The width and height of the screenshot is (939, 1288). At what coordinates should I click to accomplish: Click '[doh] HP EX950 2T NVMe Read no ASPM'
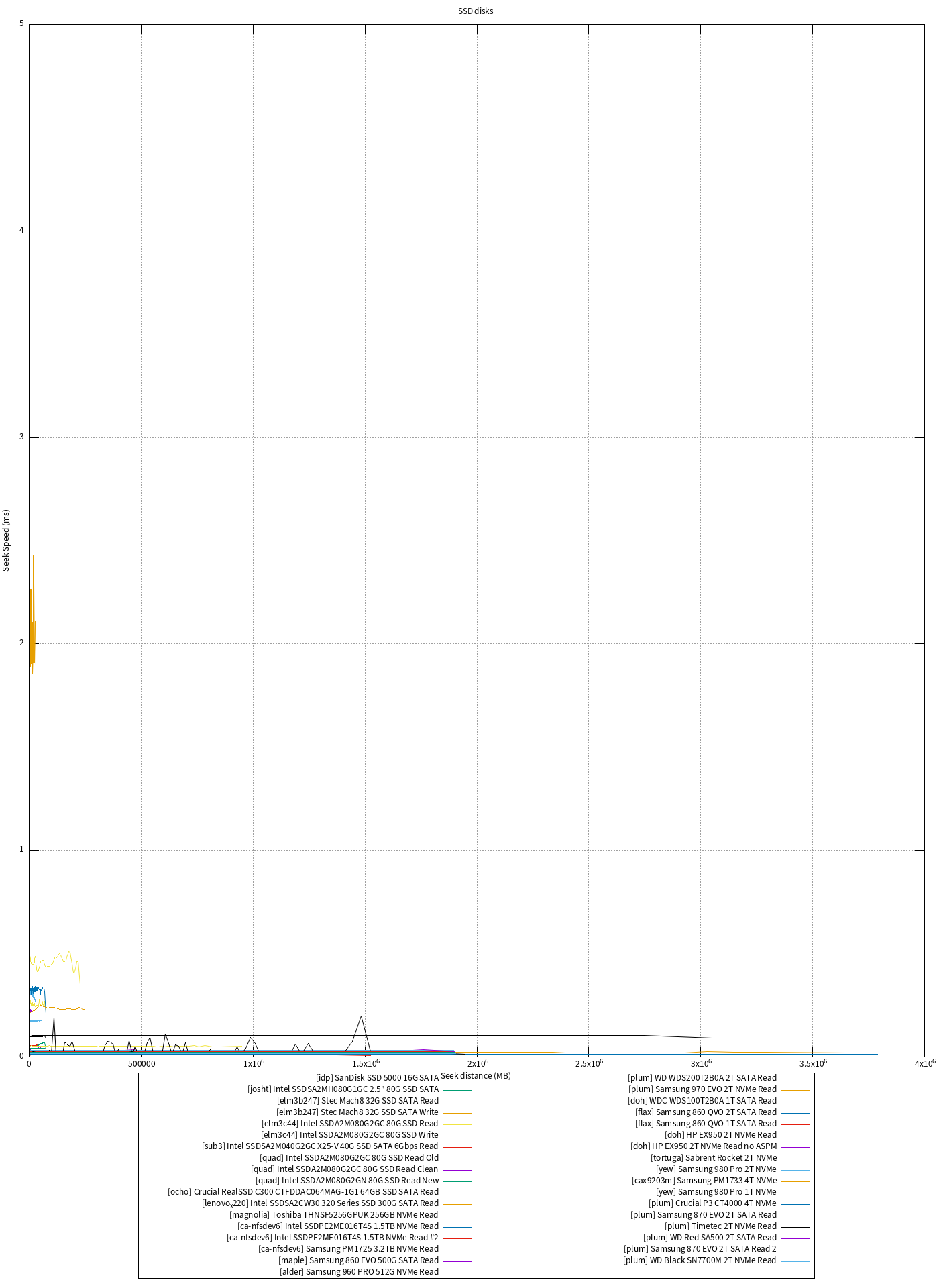[704, 1146]
